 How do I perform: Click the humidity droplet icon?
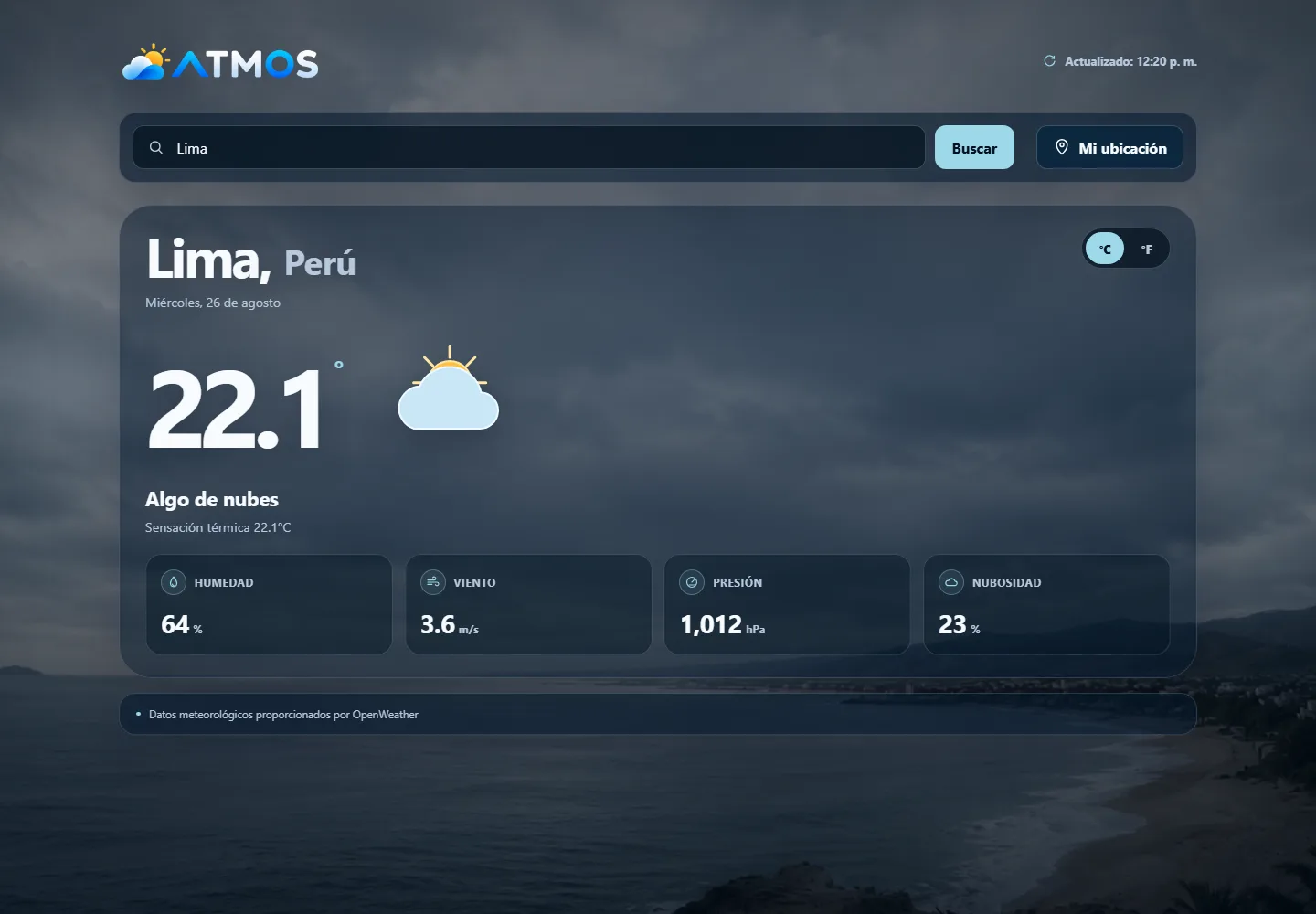(x=174, y=582)
